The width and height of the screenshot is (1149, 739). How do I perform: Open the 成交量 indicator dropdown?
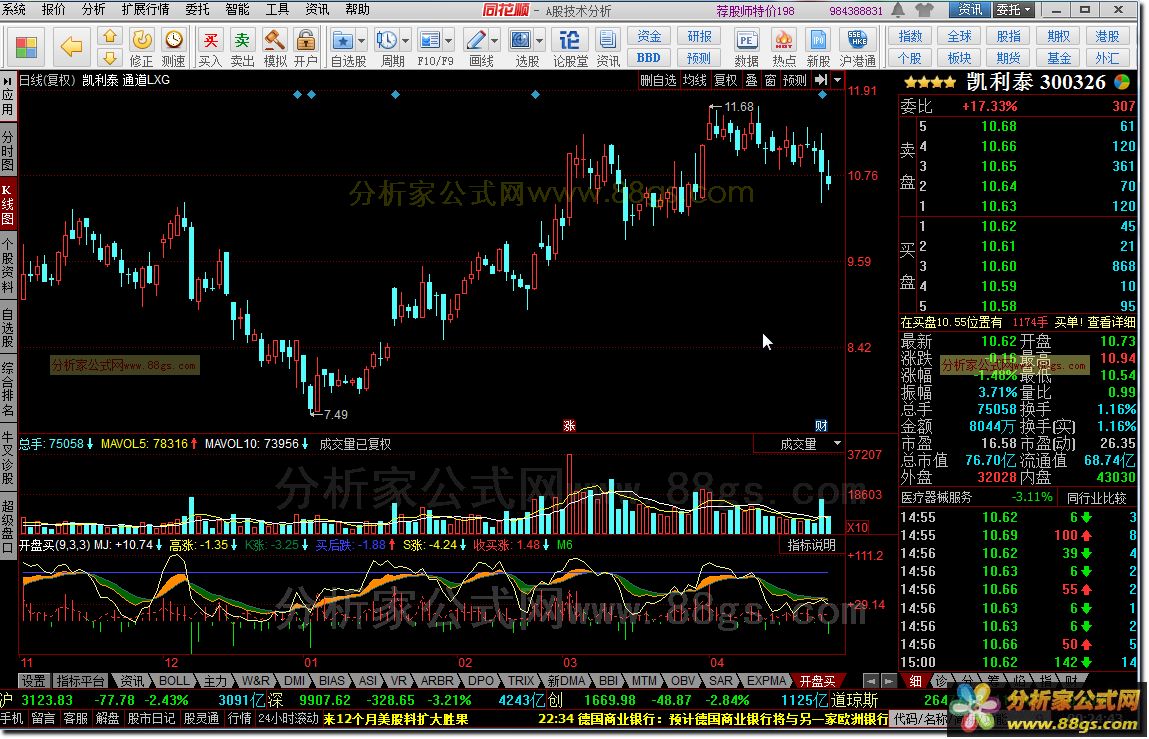837,444
